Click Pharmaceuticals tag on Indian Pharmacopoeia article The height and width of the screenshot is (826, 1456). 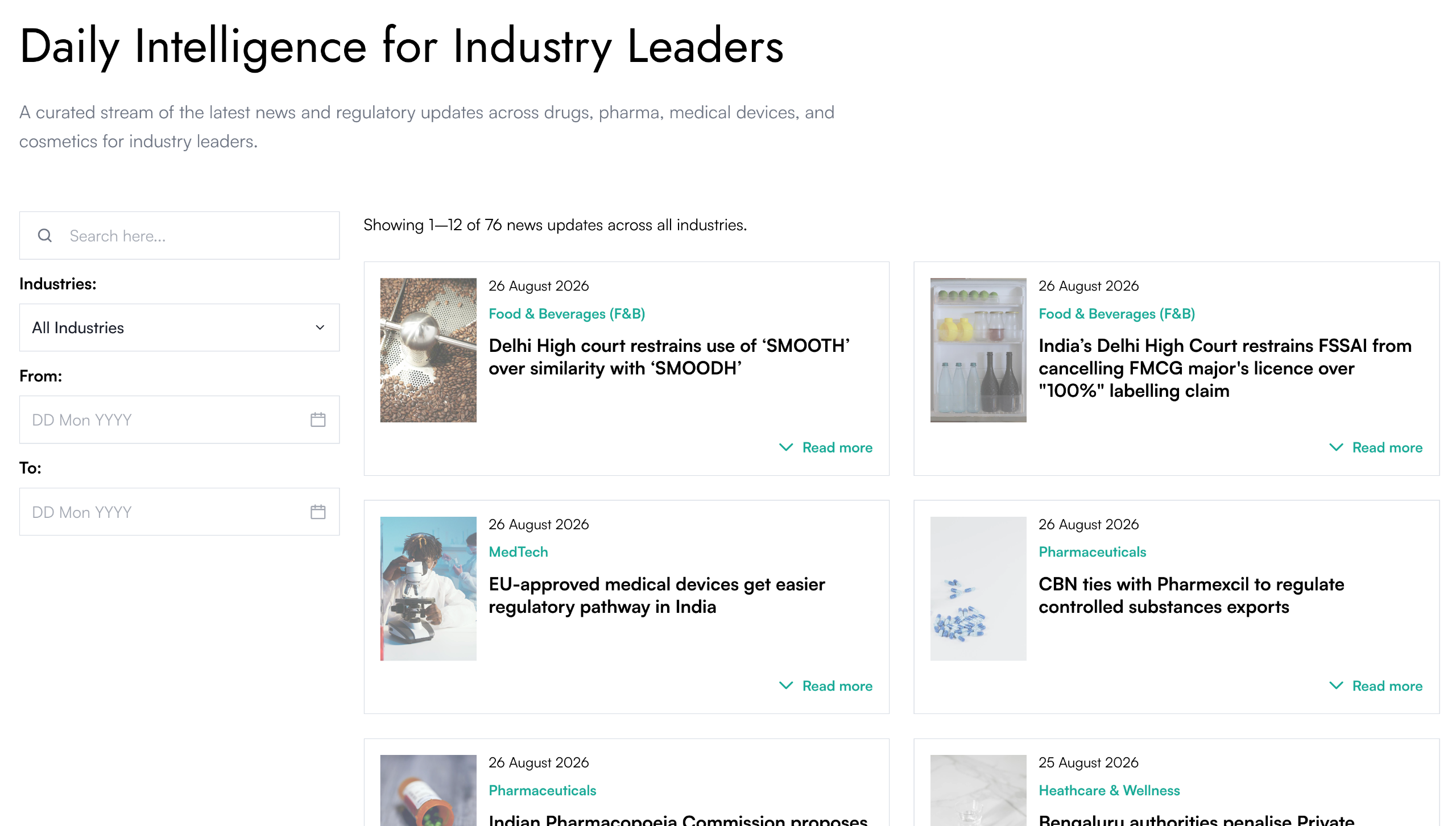pyautogui.click(x=543, y=790)
